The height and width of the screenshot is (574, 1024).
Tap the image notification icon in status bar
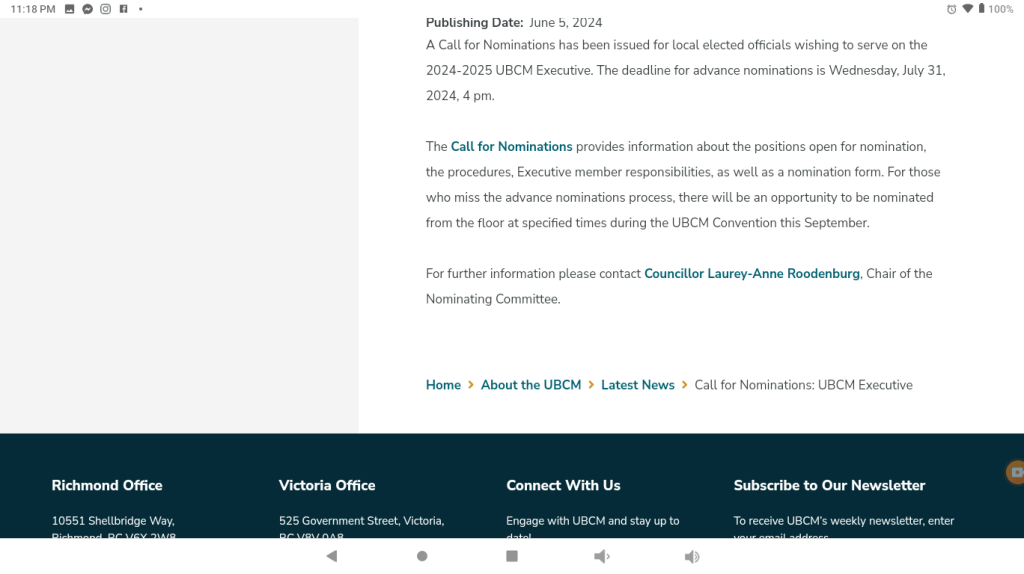tap(69, 9)
